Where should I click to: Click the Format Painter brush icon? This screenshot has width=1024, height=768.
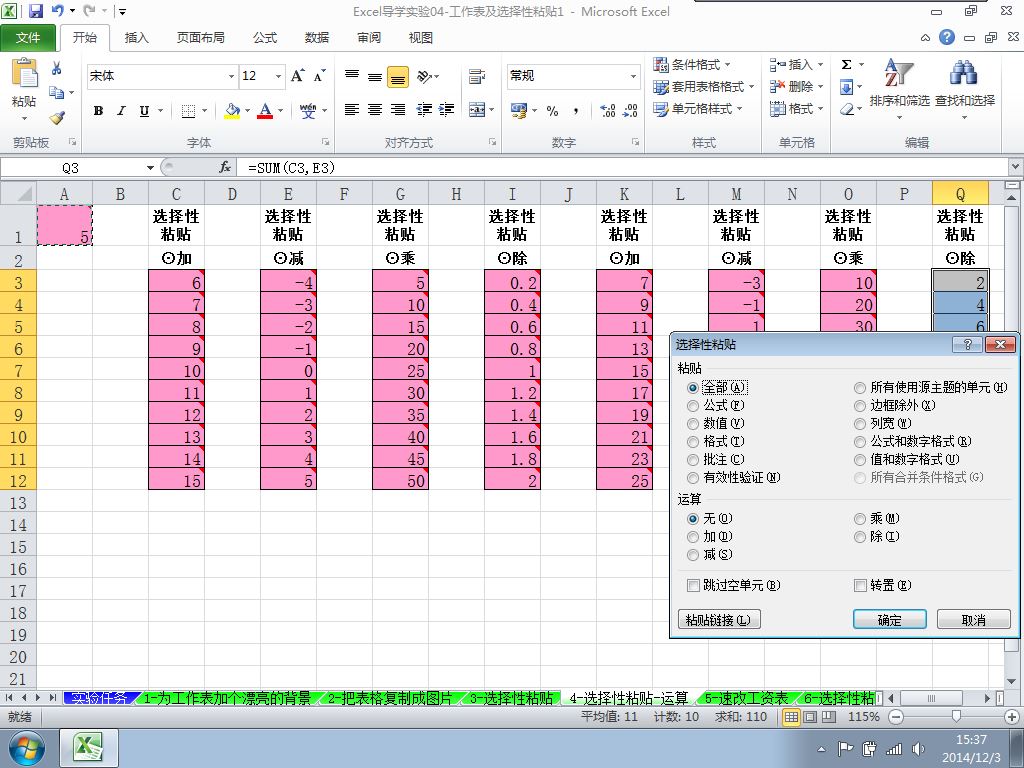click(x=57, y=118)
